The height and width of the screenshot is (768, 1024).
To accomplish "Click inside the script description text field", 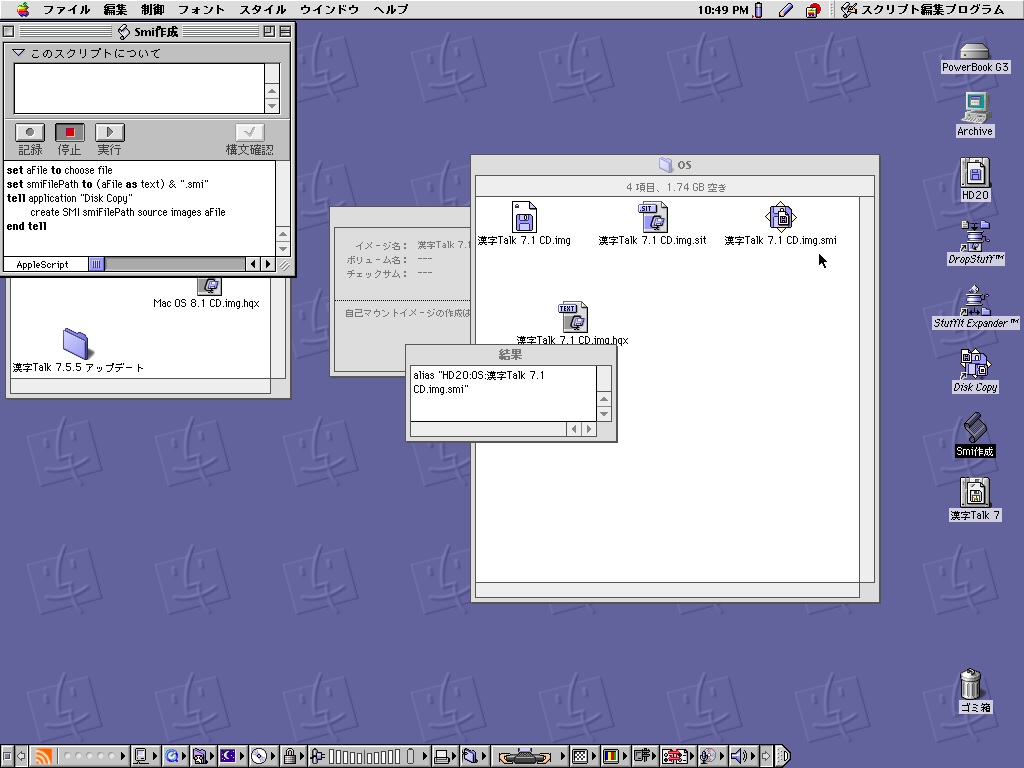I will click(139, 88).
